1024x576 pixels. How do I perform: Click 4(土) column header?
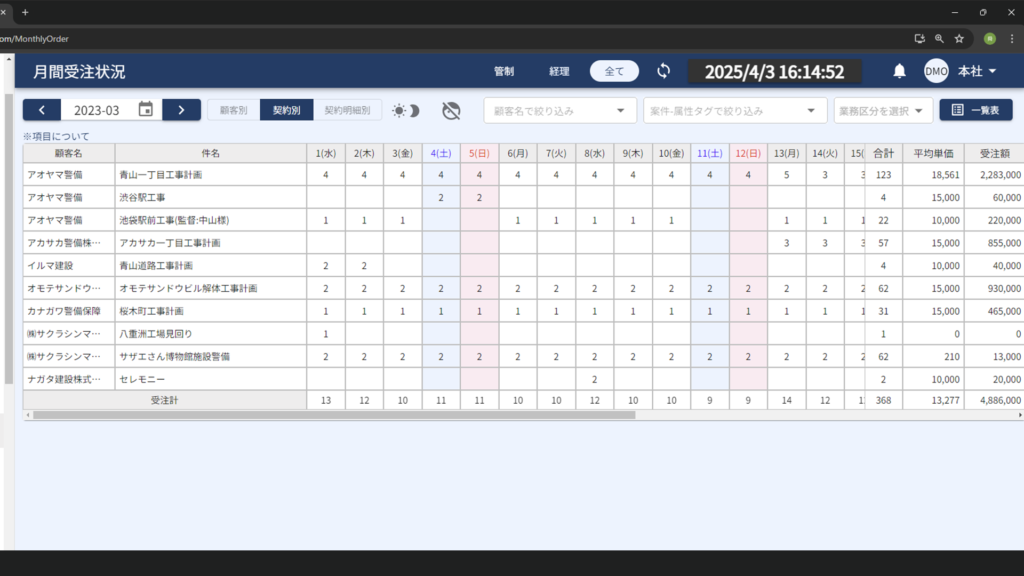point(441,153)
